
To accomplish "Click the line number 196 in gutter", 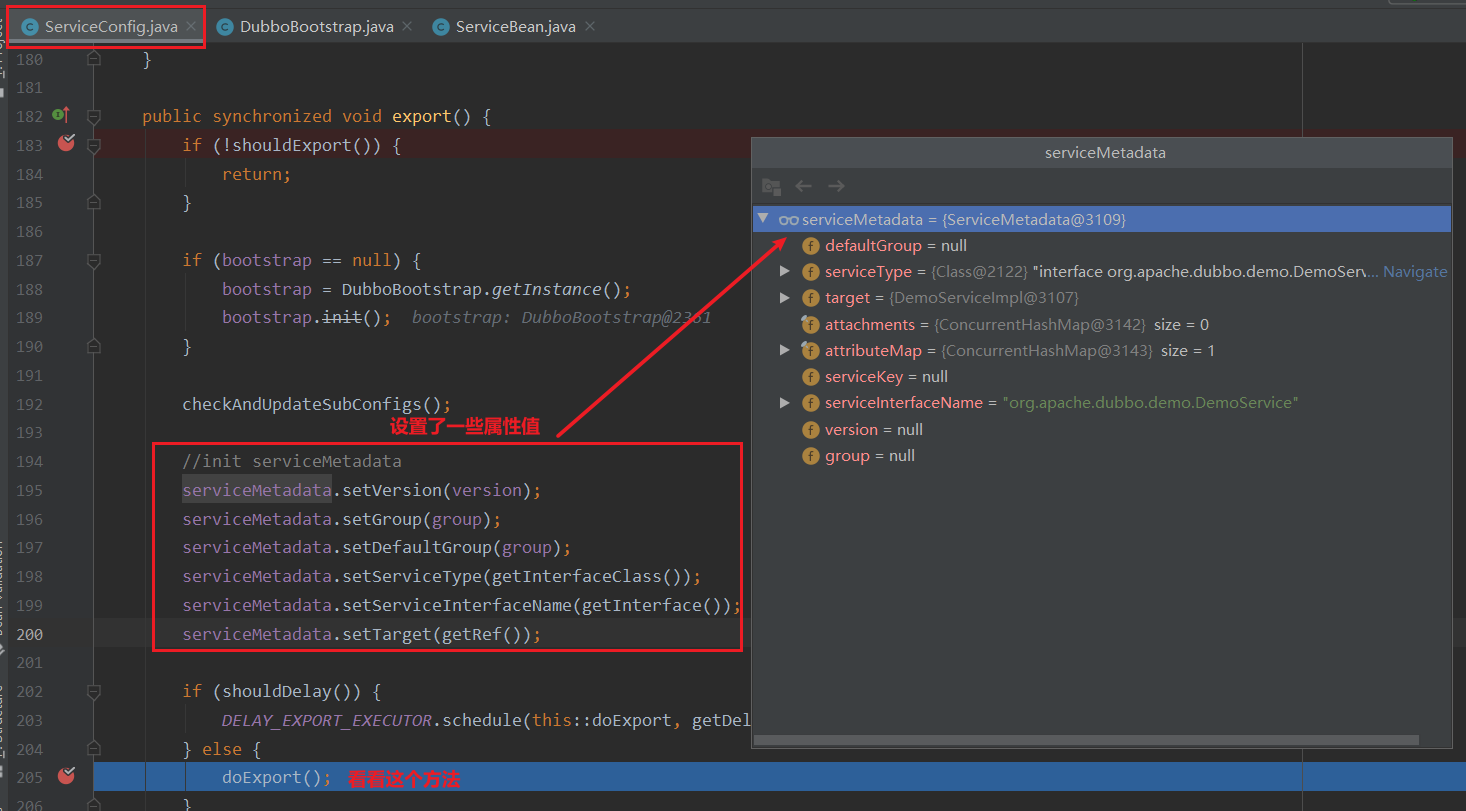I will pos(29,519).
